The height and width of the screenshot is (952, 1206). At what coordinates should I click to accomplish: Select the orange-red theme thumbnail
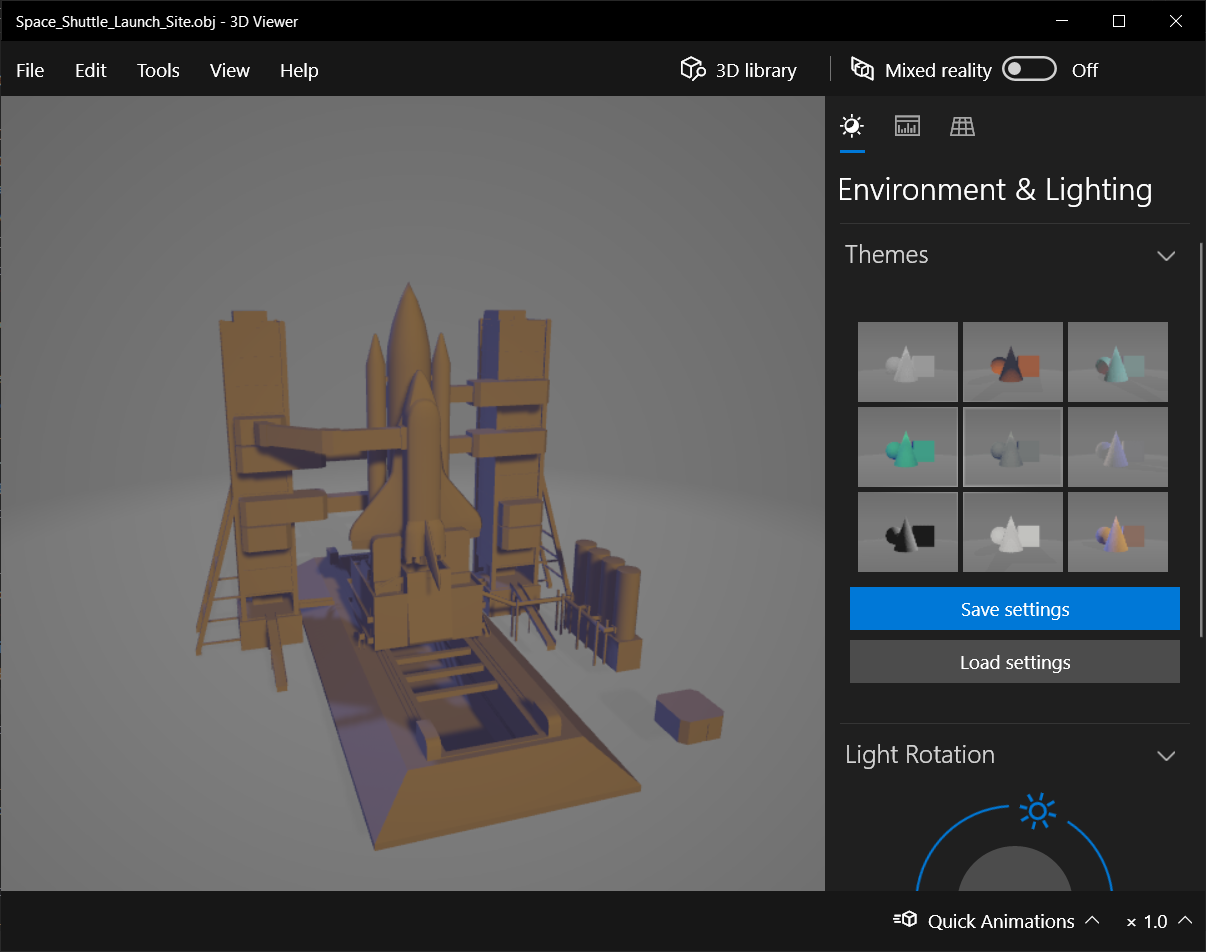pyautogui.click(x=1012, y=362)
